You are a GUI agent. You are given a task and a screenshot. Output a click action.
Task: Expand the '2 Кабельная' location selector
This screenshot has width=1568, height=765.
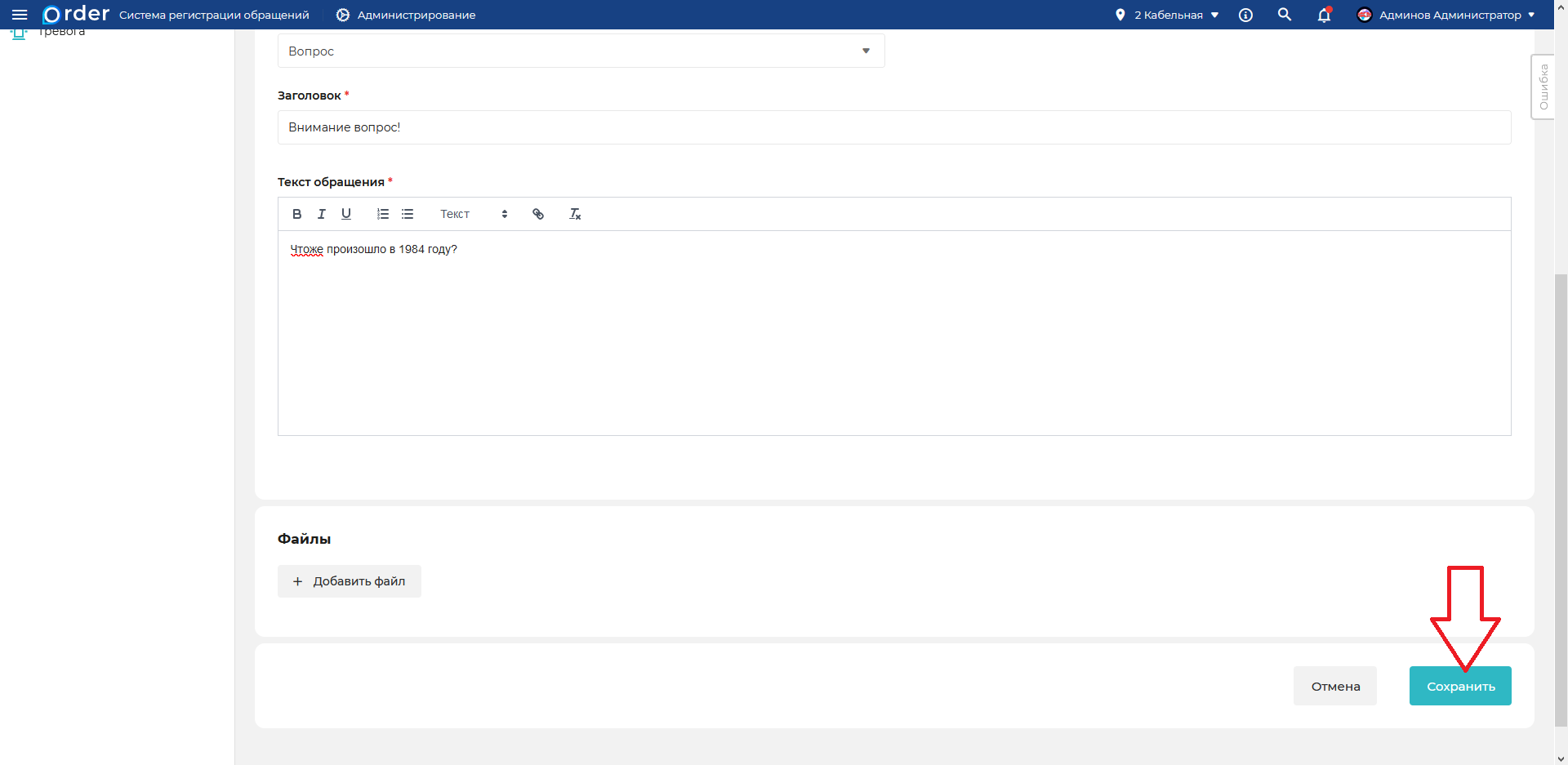coord(1167,15)
